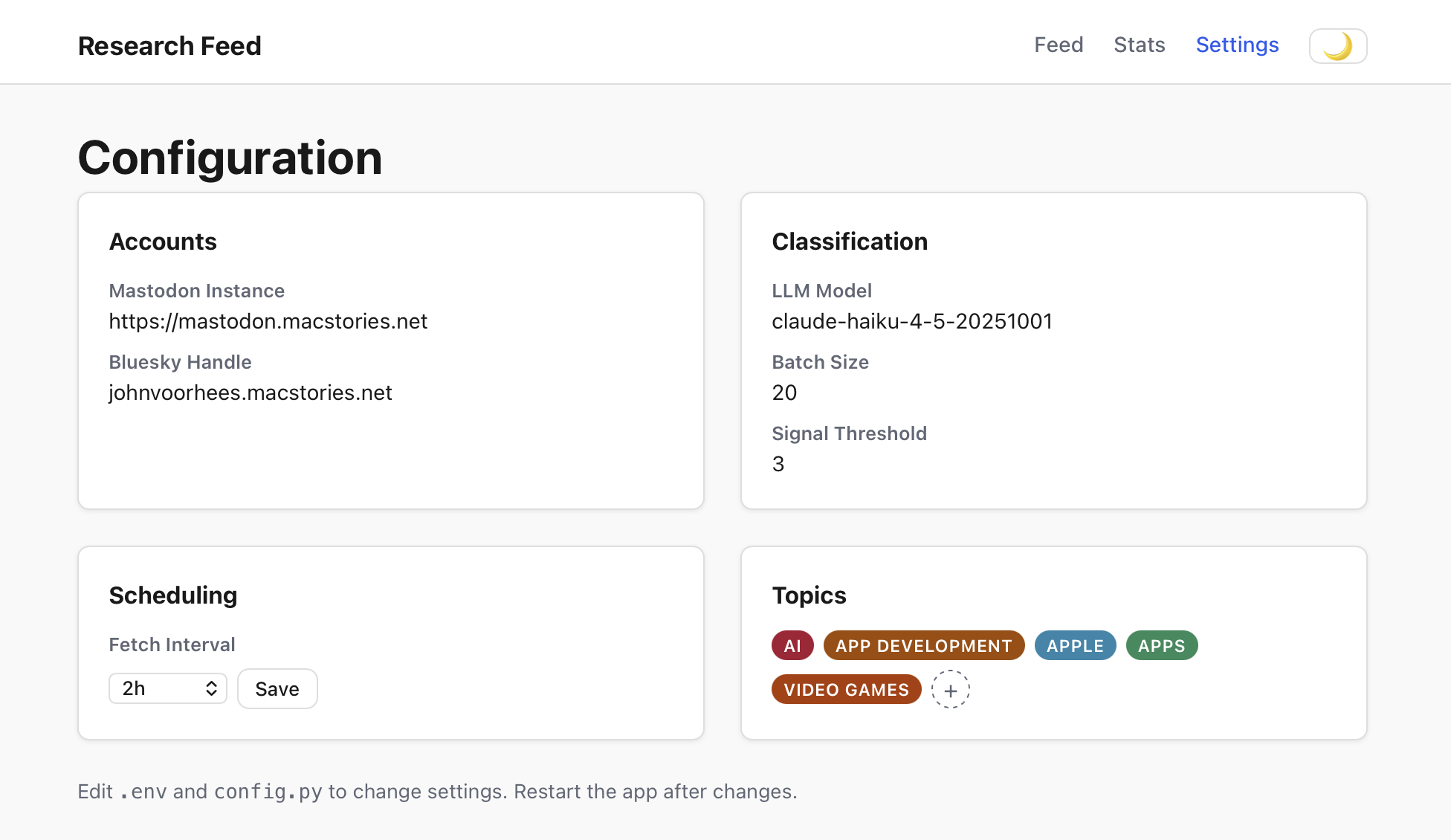
Task: Select the APP DEVELOPMENT topic tag
Action: 923,645
